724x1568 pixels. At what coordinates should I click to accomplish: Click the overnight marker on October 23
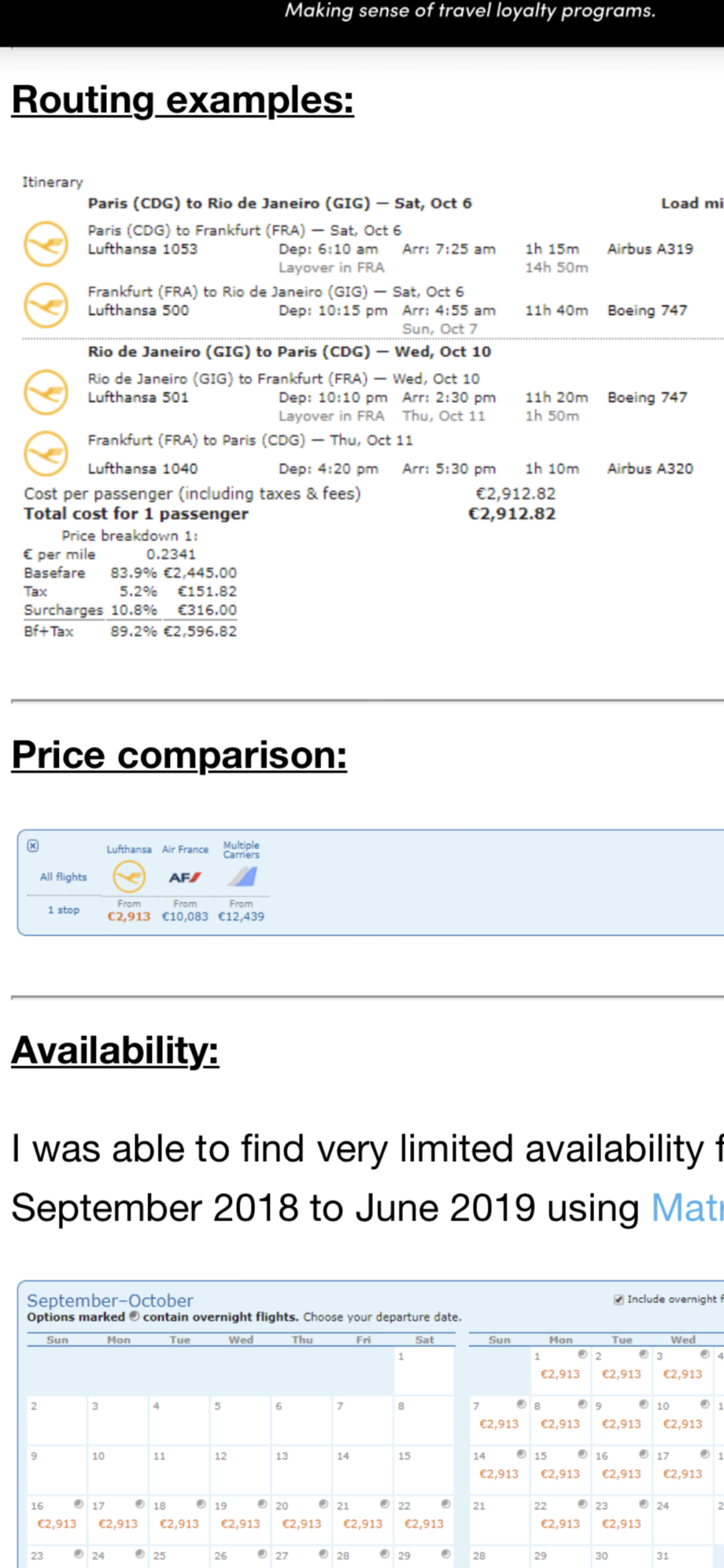point(644,1504)
